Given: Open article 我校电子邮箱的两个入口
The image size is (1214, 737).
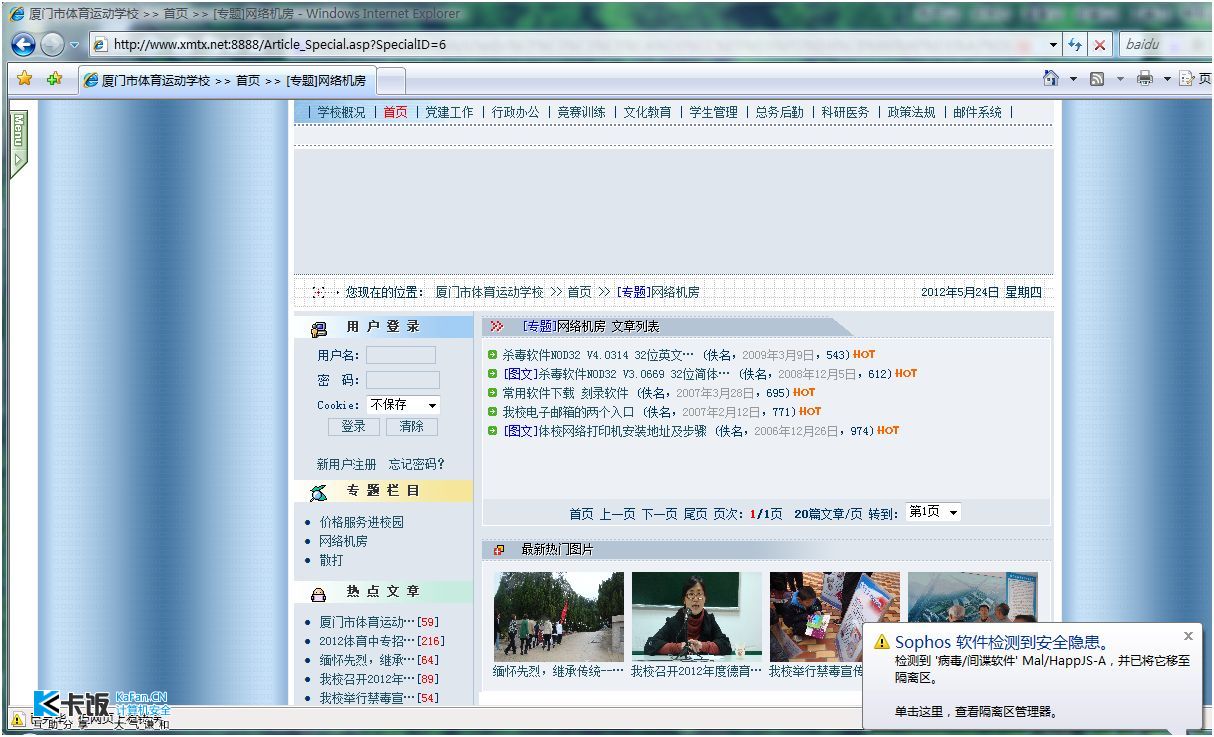Looking at the screenshot, I should coord(568,412).
